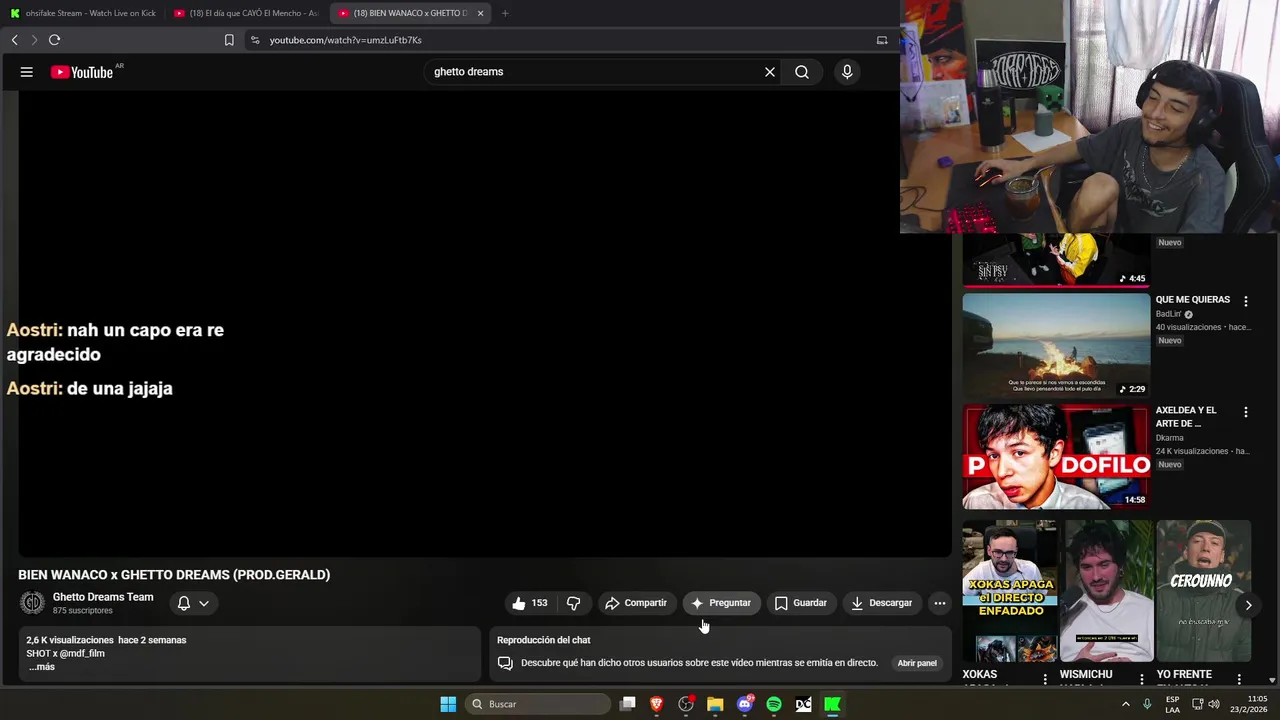The width and height of the screenshot is (1280, 720).
Task: Open Spotify from the taskbar
Action: click(x=774, y=704)
